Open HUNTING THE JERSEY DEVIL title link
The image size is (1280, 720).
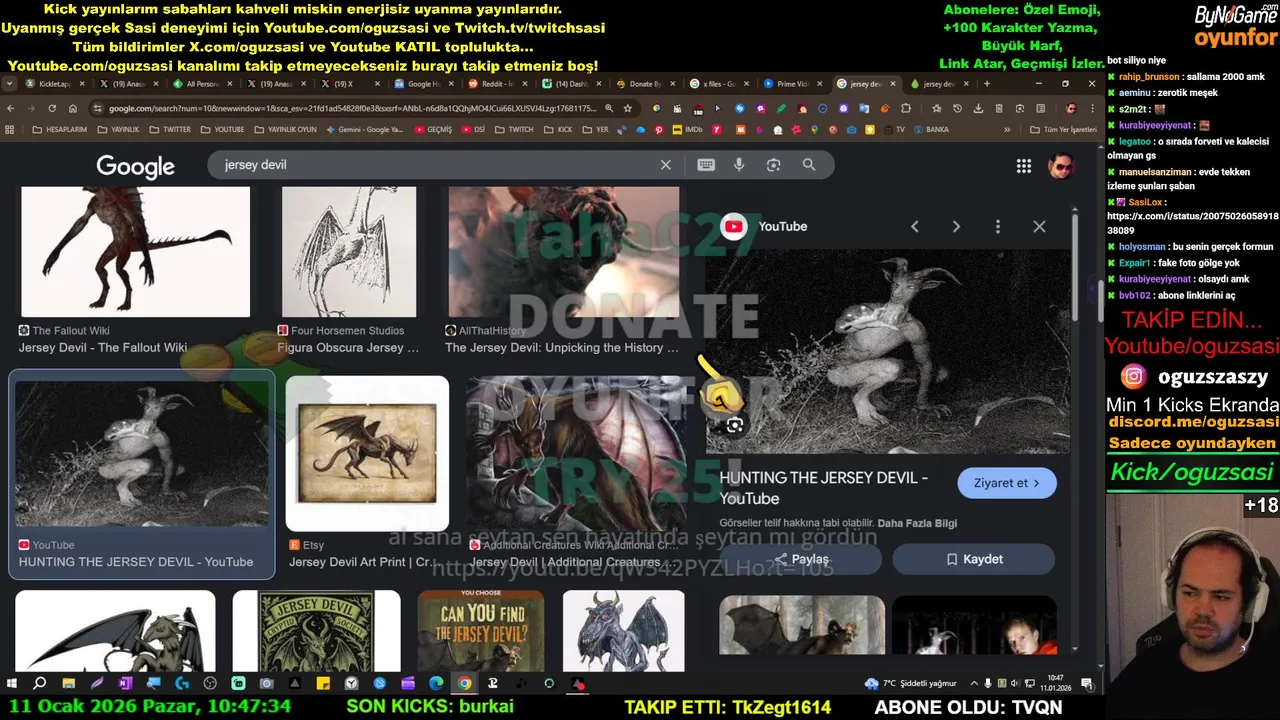tap(823, 488)
